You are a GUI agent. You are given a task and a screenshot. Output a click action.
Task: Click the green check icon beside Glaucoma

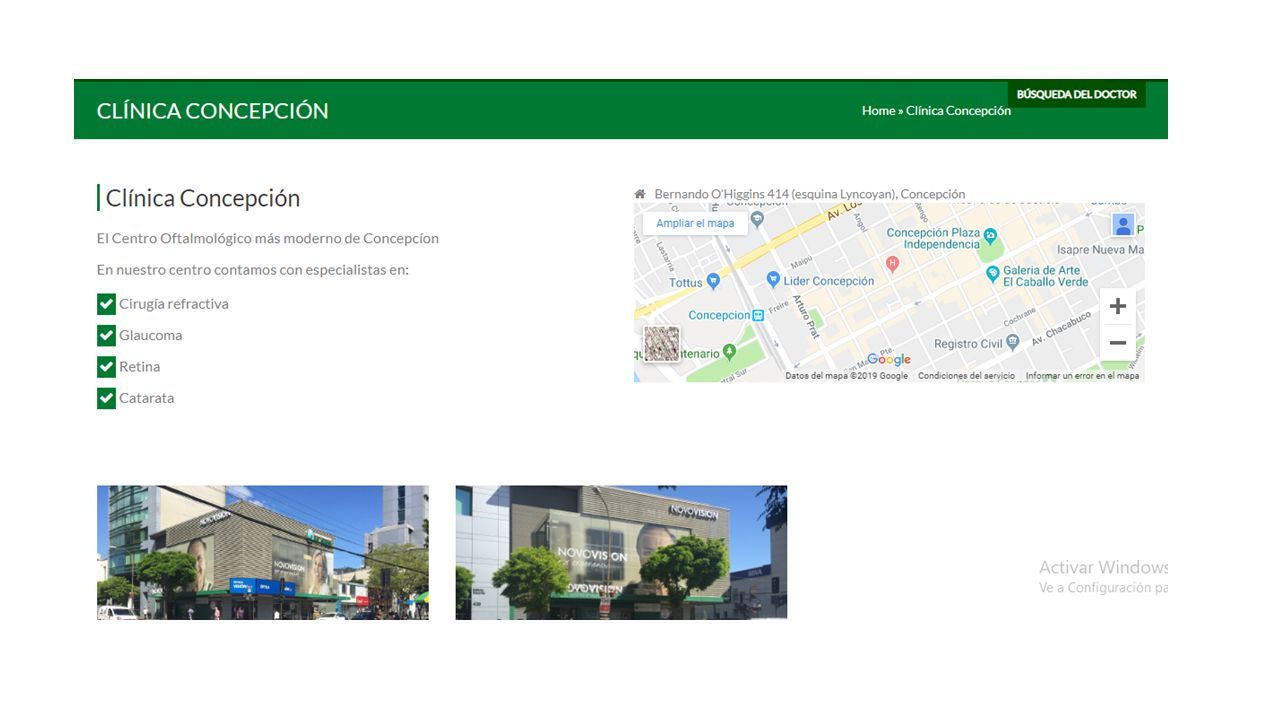106,335
